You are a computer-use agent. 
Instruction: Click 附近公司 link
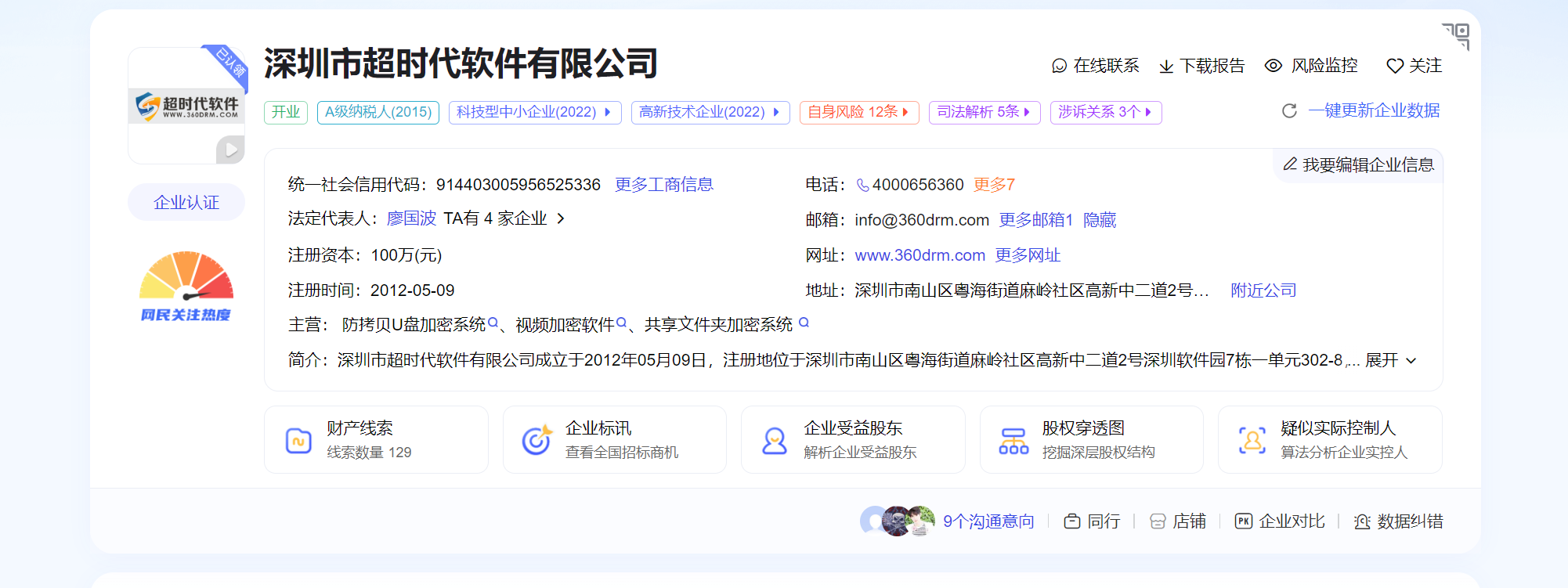pos(1263,290)
